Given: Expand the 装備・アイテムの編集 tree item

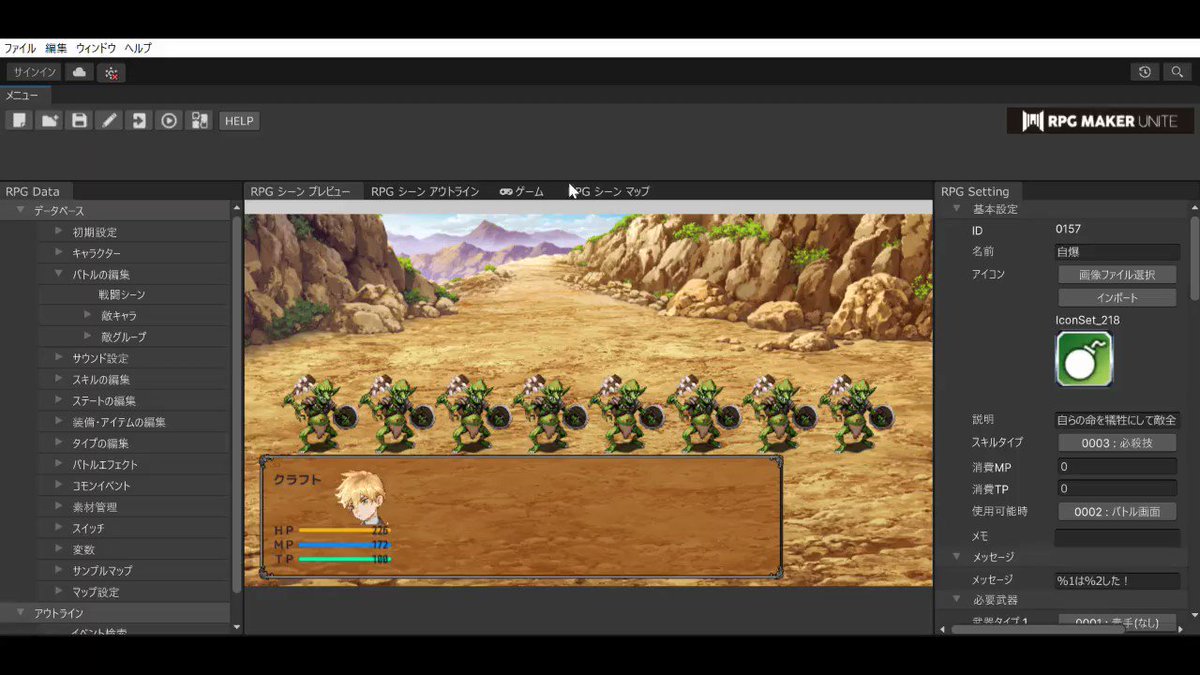Looking at the screenshot, I should tap(59, 422).
